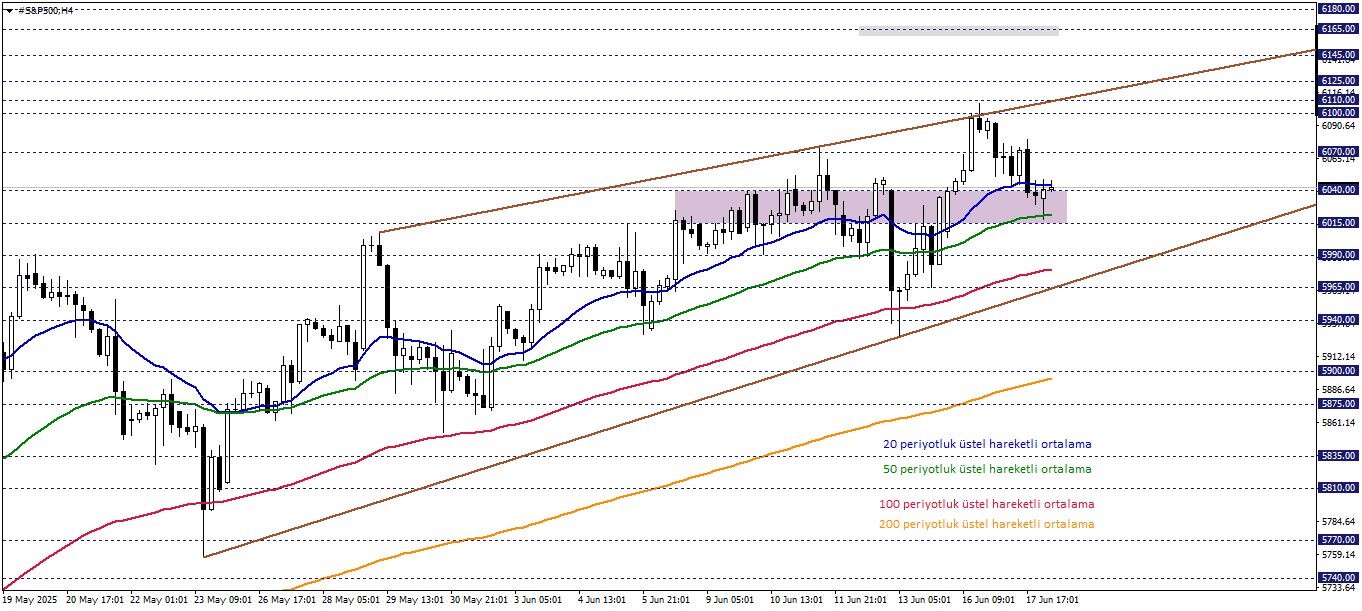The width and height of the screenshot is (1362, 611).
Task: Click the 100 periyotluk üstel hareketli ortalama label
Action: [x=987, y=505]
